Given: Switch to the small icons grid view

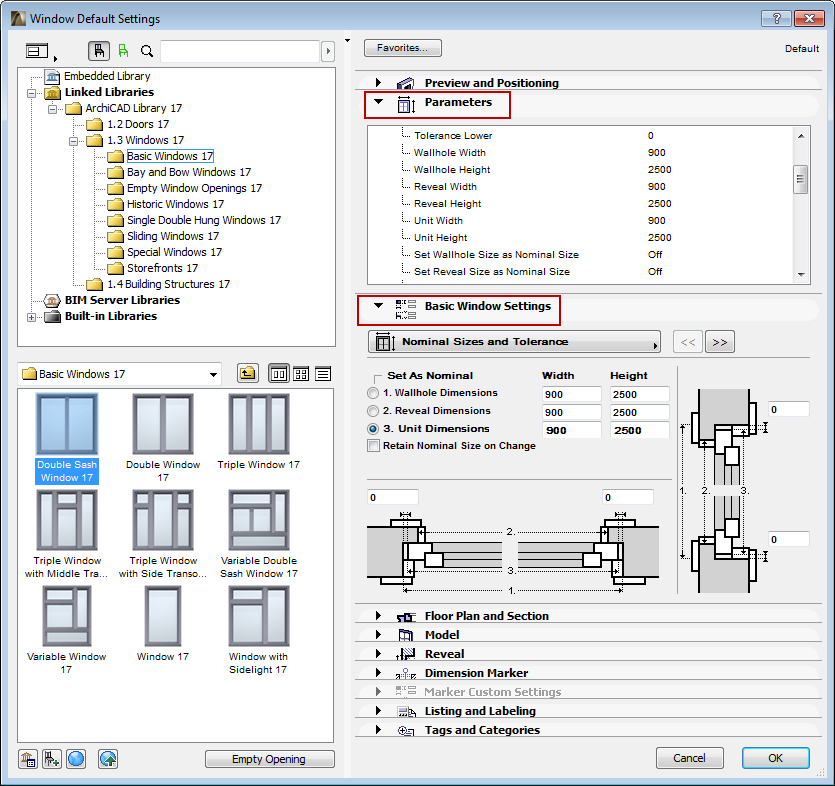Looking at the screenshot, I should point(300,374).
